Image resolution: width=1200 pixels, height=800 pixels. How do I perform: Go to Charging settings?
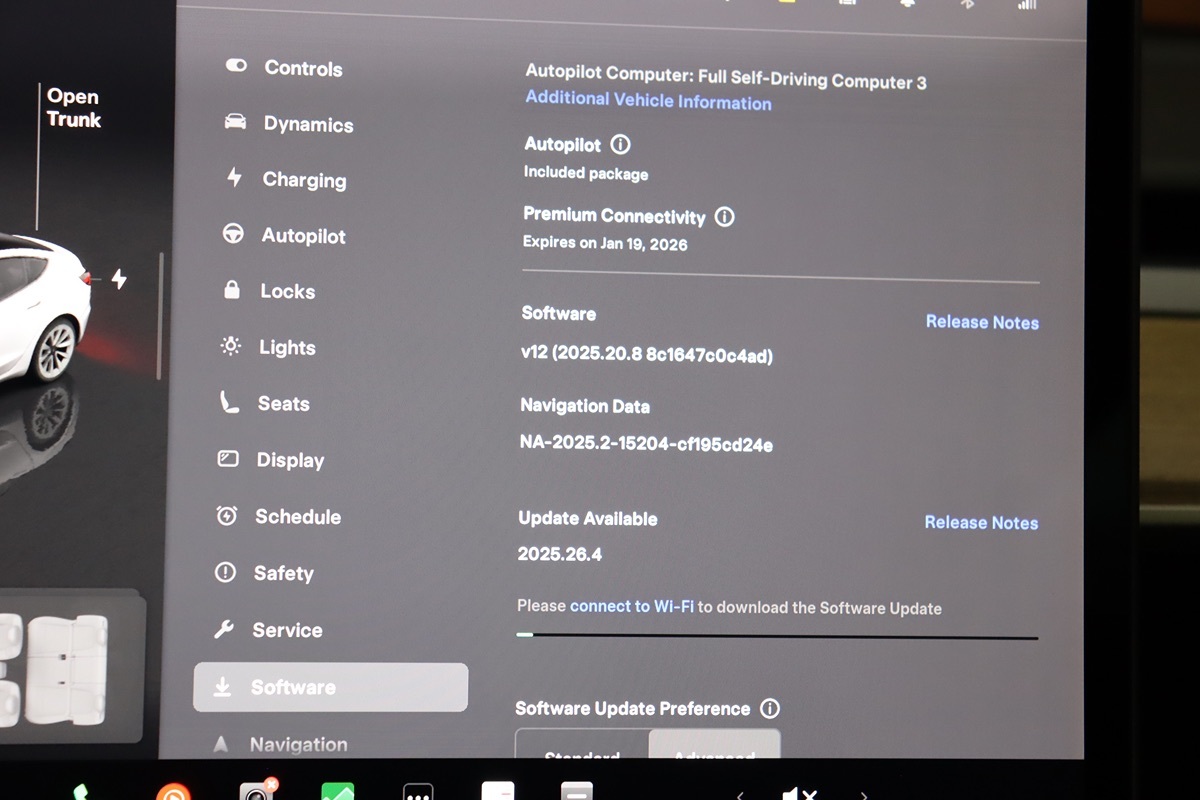(303, 180)
